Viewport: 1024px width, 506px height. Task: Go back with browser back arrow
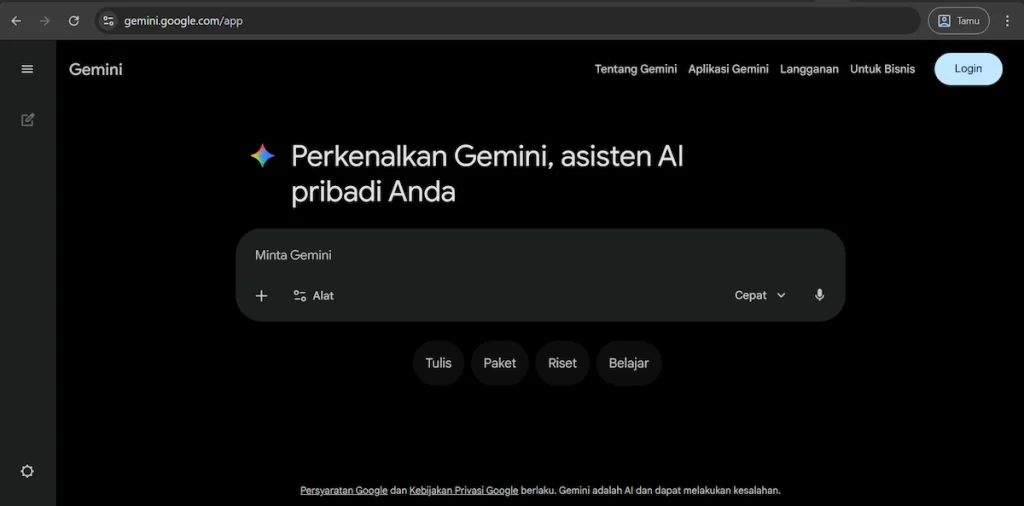[x=16, y=21]
